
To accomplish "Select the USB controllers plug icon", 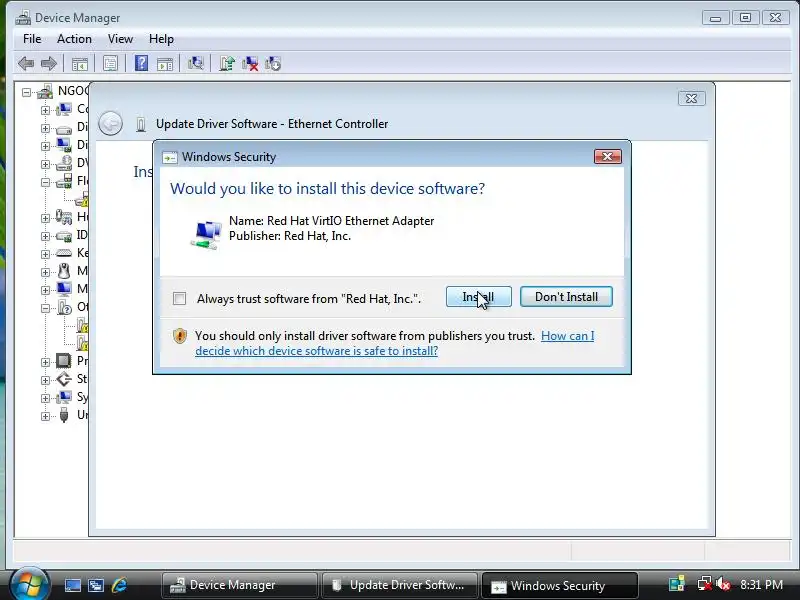I will (64, 415).
